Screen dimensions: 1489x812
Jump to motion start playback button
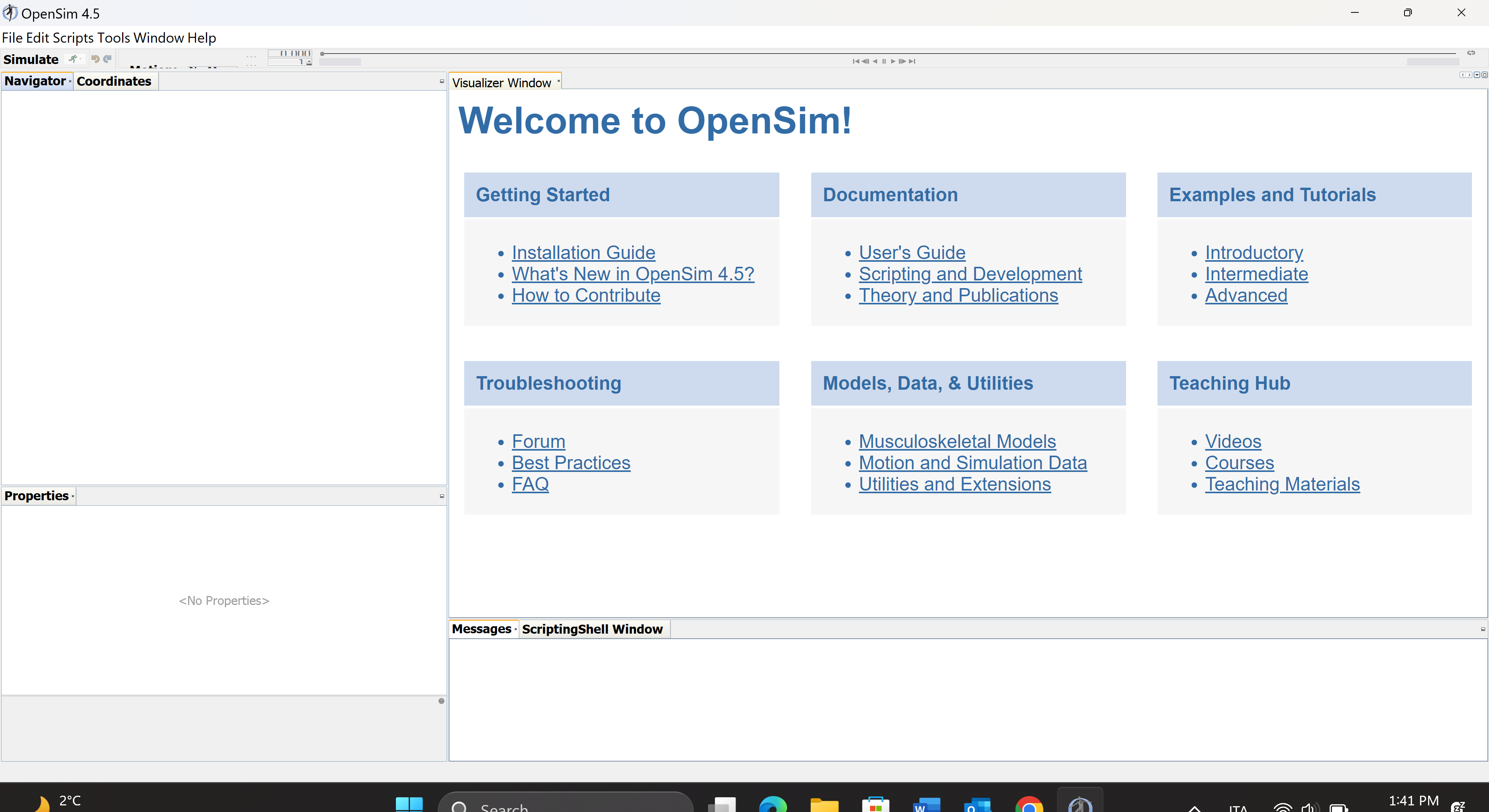click(856, 61)
